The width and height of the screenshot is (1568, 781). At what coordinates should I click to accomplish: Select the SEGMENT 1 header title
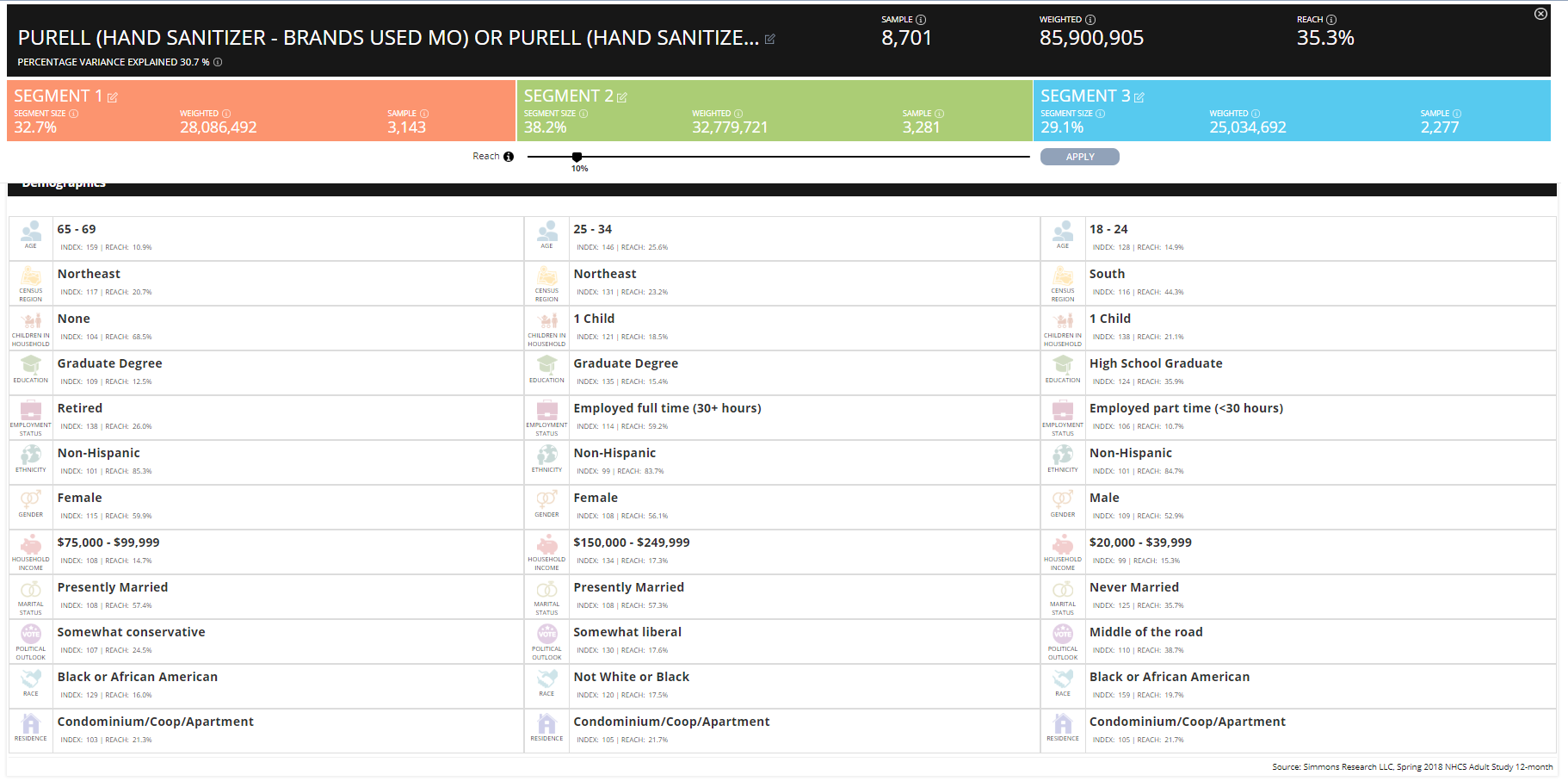click(58, 96)
